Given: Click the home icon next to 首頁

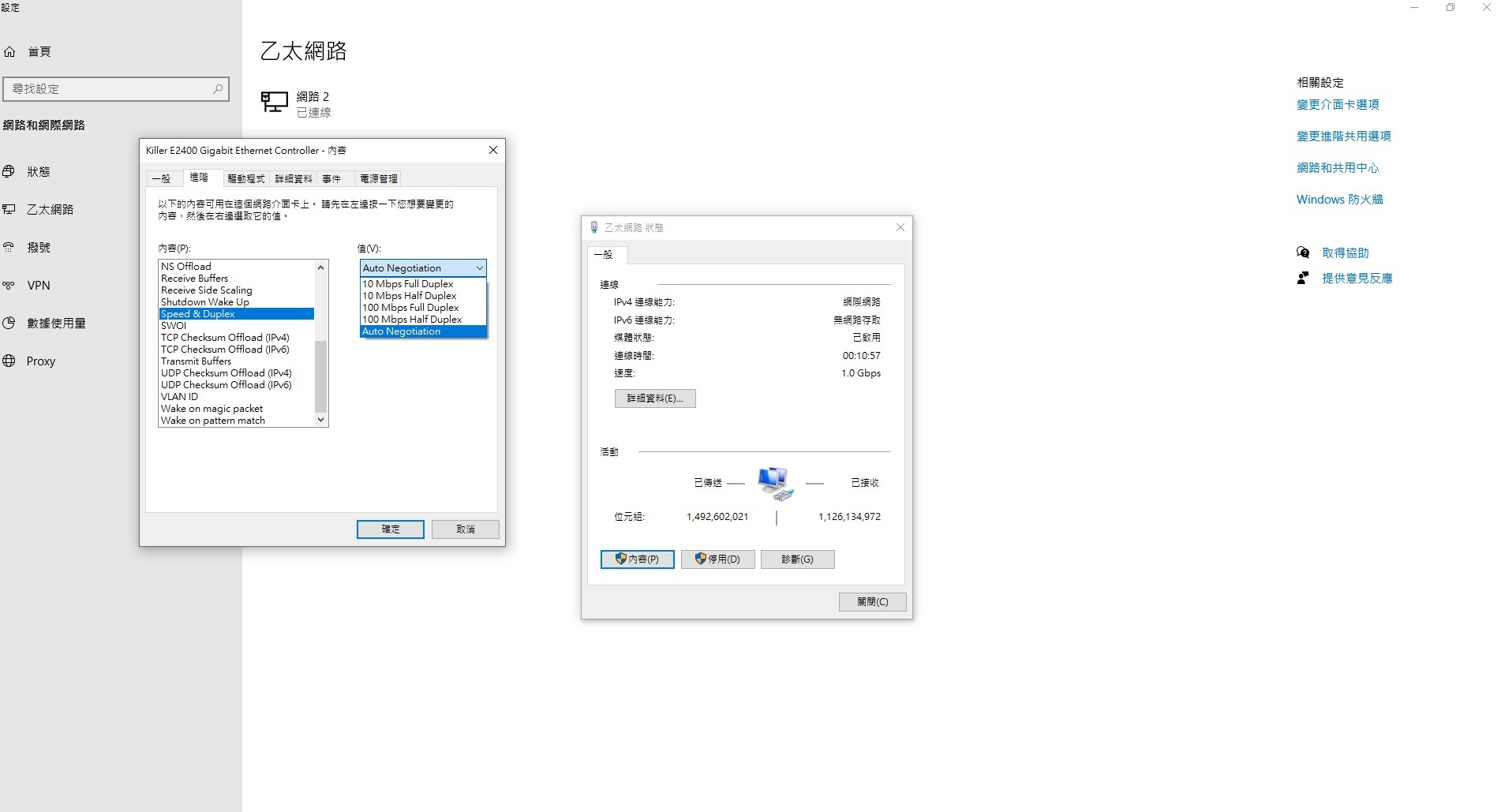Looking at the screenshot, I should coord(9,52).
